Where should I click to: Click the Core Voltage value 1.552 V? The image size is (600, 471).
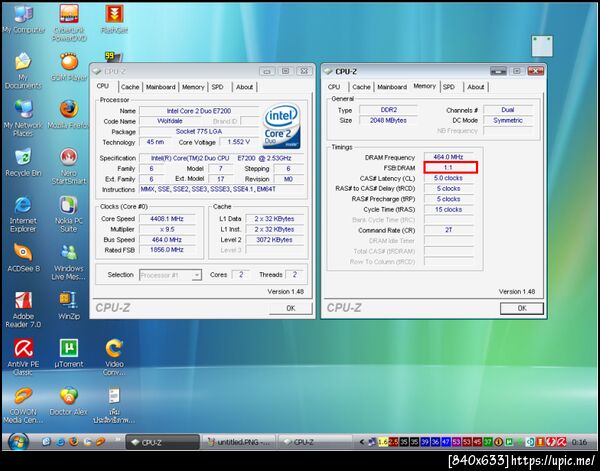[239, 142]
